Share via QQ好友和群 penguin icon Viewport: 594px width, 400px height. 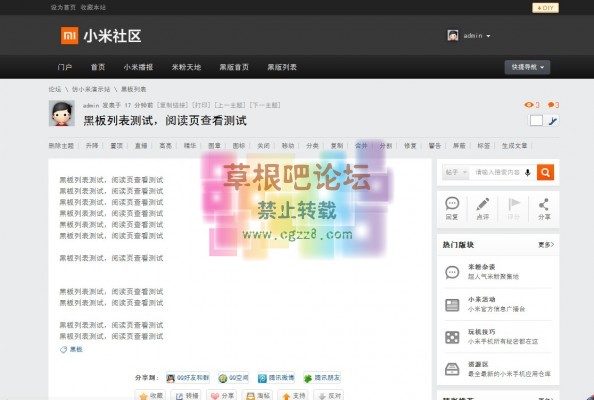pos(170,378)
